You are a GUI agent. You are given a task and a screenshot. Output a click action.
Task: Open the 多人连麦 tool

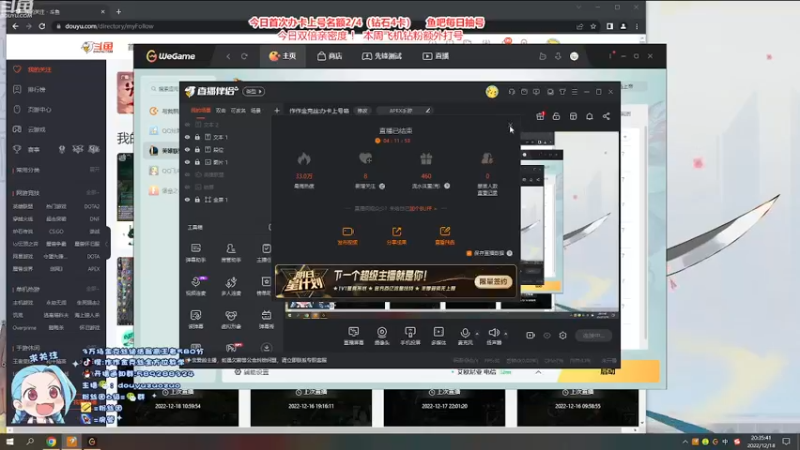[x=231, y=286]
